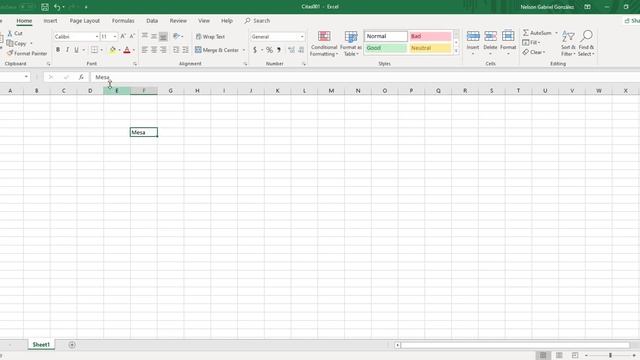The height and width of the screenshot is (360, 640).
Task: Open Find & Select
Action: click(587, 43)
